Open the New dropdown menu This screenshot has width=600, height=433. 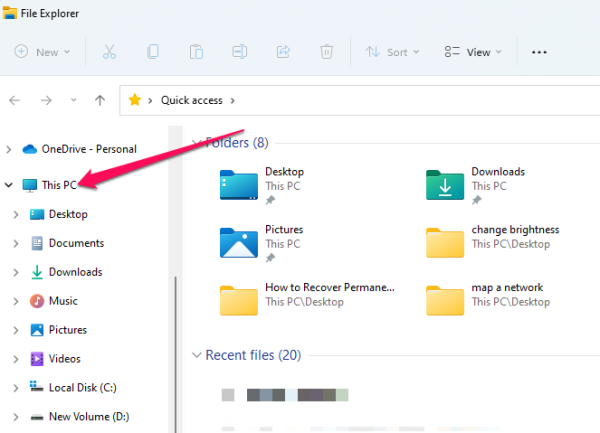tap(43, 52)
